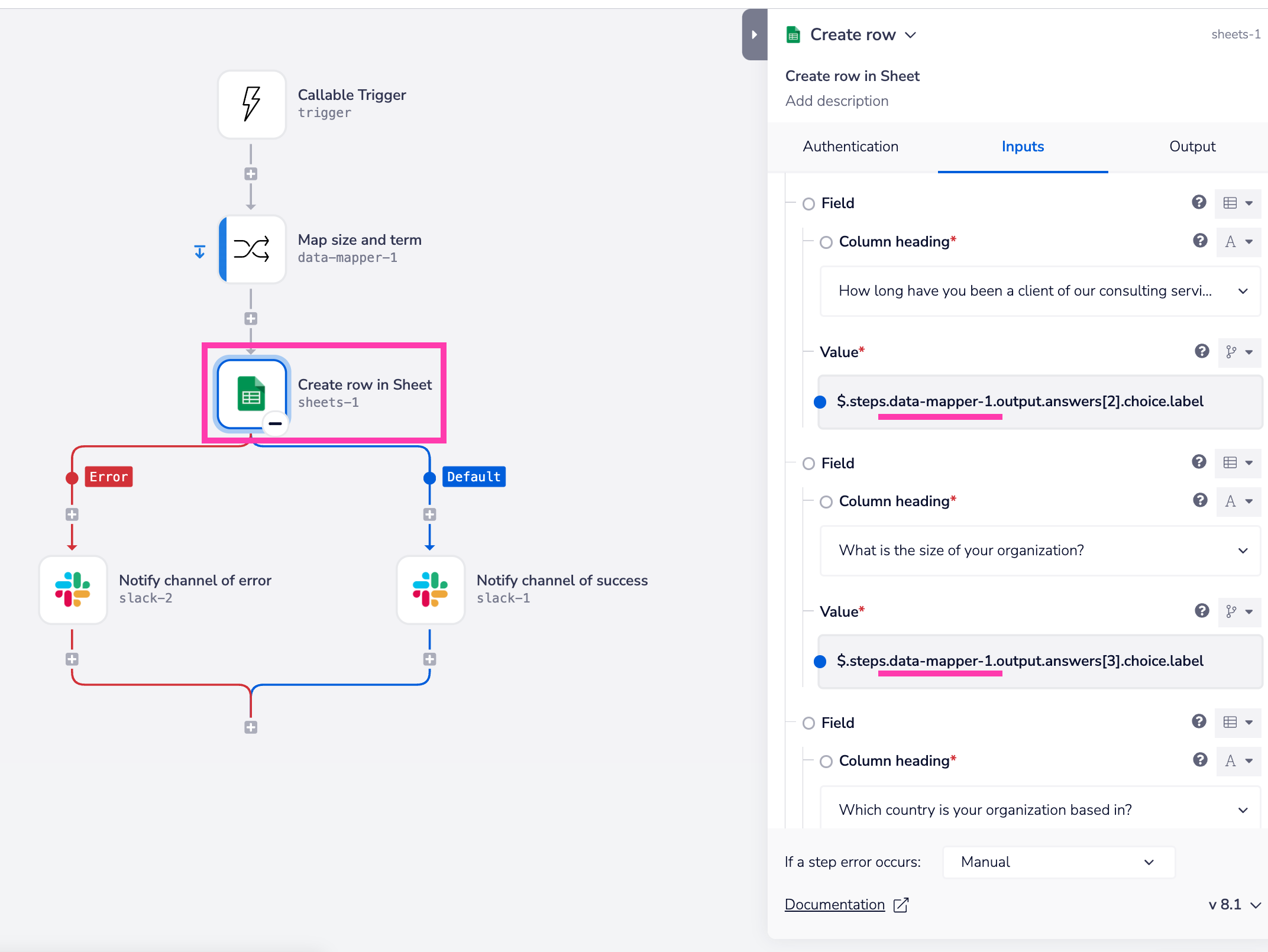The width and height of the screenshot is (1268, 952).
Task: Open the Notify channel of error Slack step
Action: 73,590
